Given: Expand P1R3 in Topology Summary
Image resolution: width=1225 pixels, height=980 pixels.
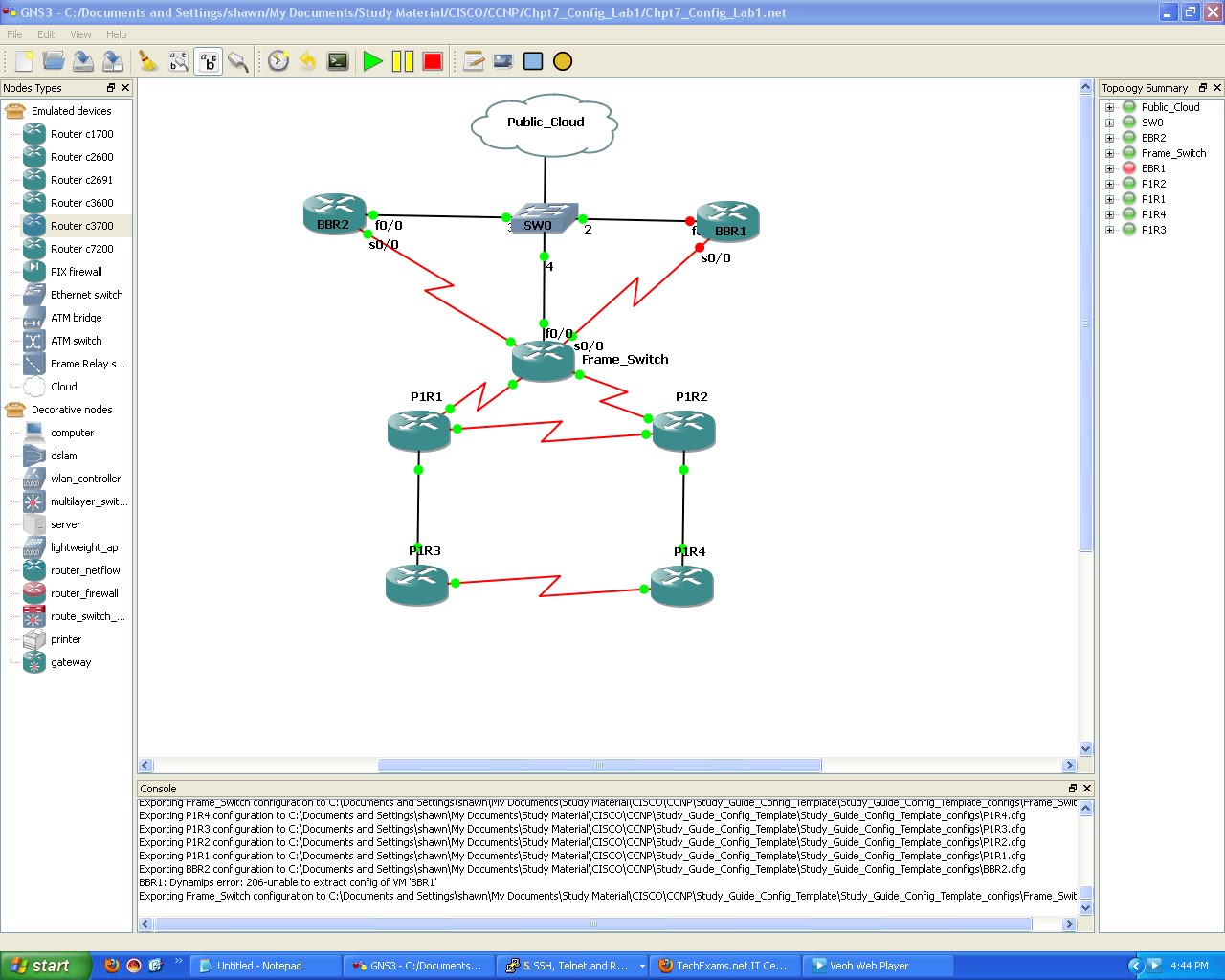Looking at the screenshot, I should [x=1109, y=230].
